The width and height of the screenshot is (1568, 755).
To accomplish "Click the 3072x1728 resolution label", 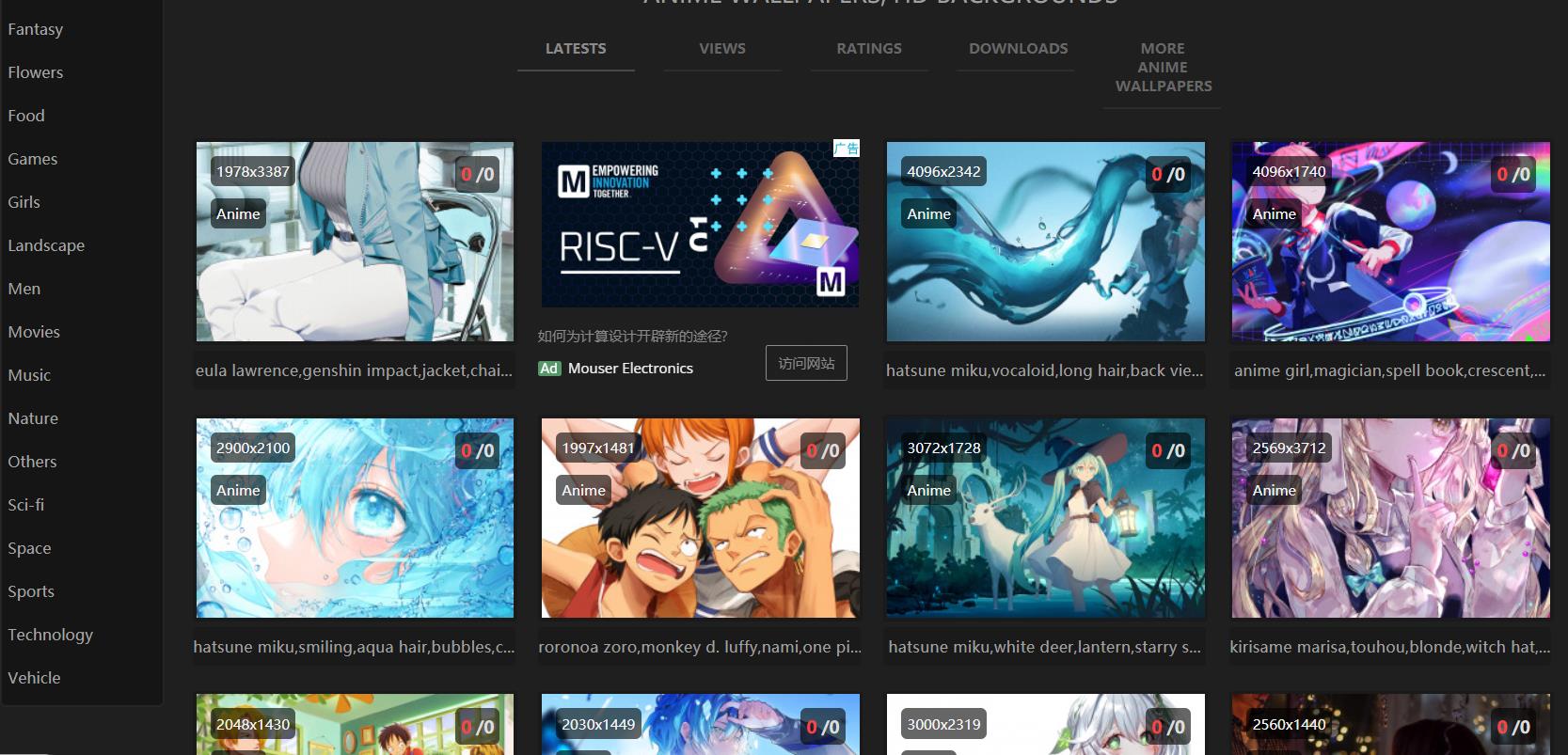I will coord(943,448).
